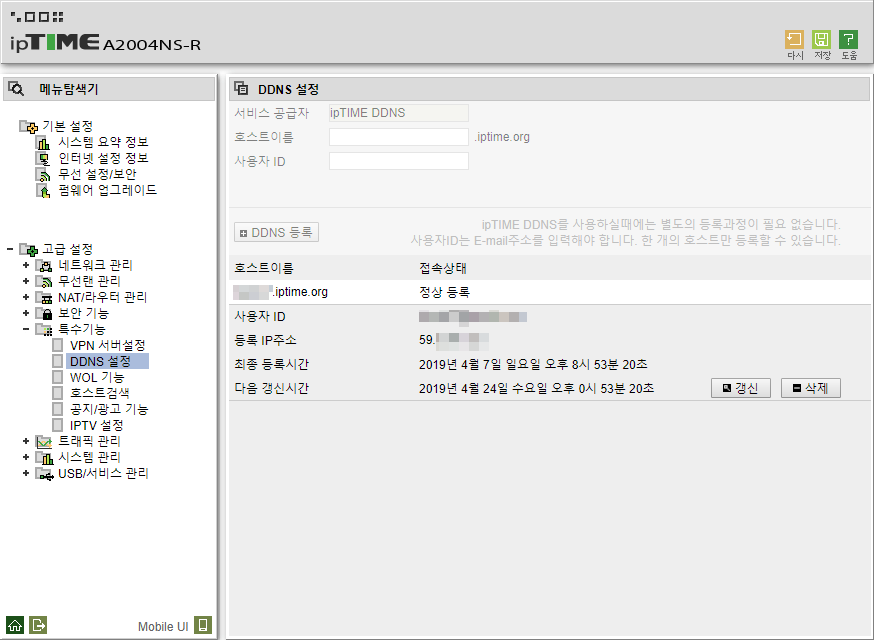This screenshot has width=874, height=640.
Task: Expand the NAT/라우터 관리 node
Action: (26, 297)
